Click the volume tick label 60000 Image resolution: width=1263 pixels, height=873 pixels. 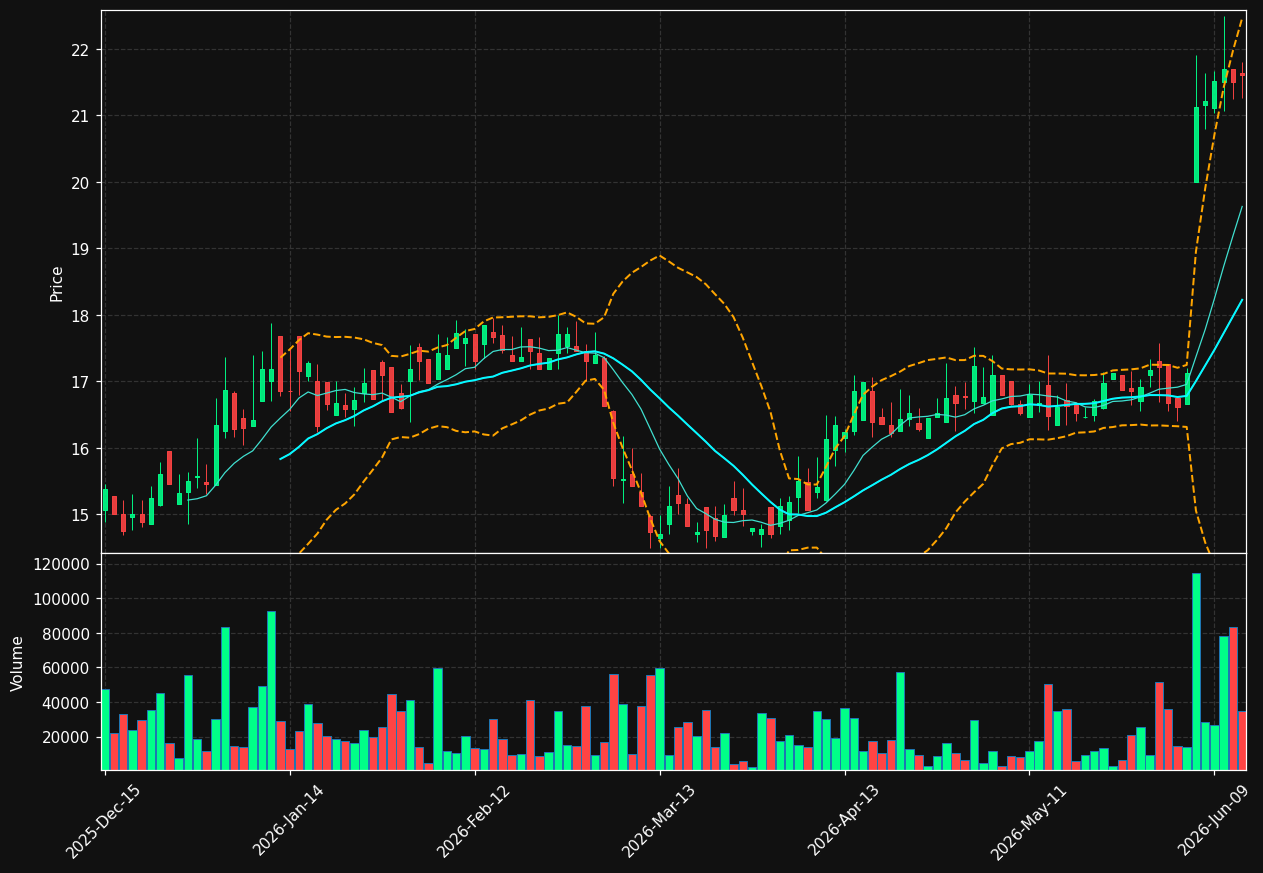(66, 668)
